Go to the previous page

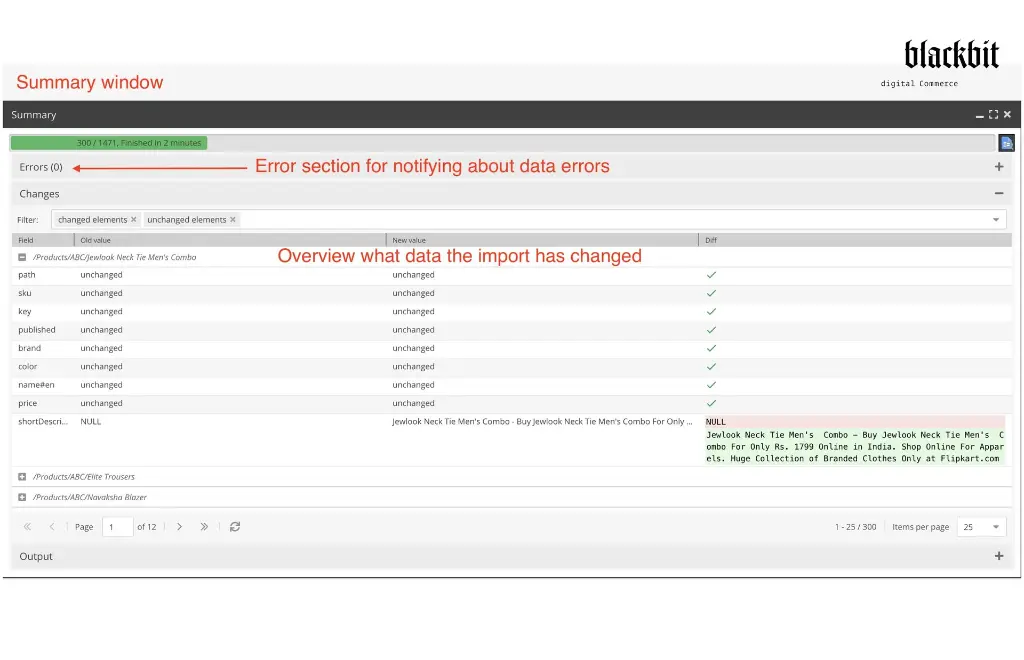tap(52, 527)
